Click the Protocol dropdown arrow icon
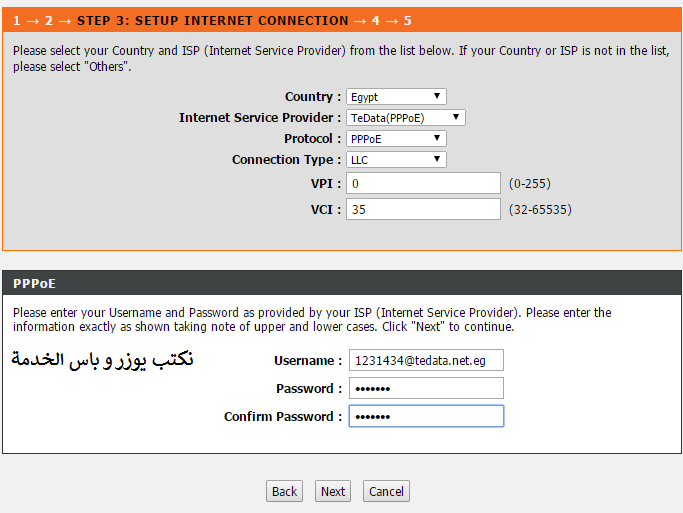This screenshot has width=683, height=513. click(437, 138)
